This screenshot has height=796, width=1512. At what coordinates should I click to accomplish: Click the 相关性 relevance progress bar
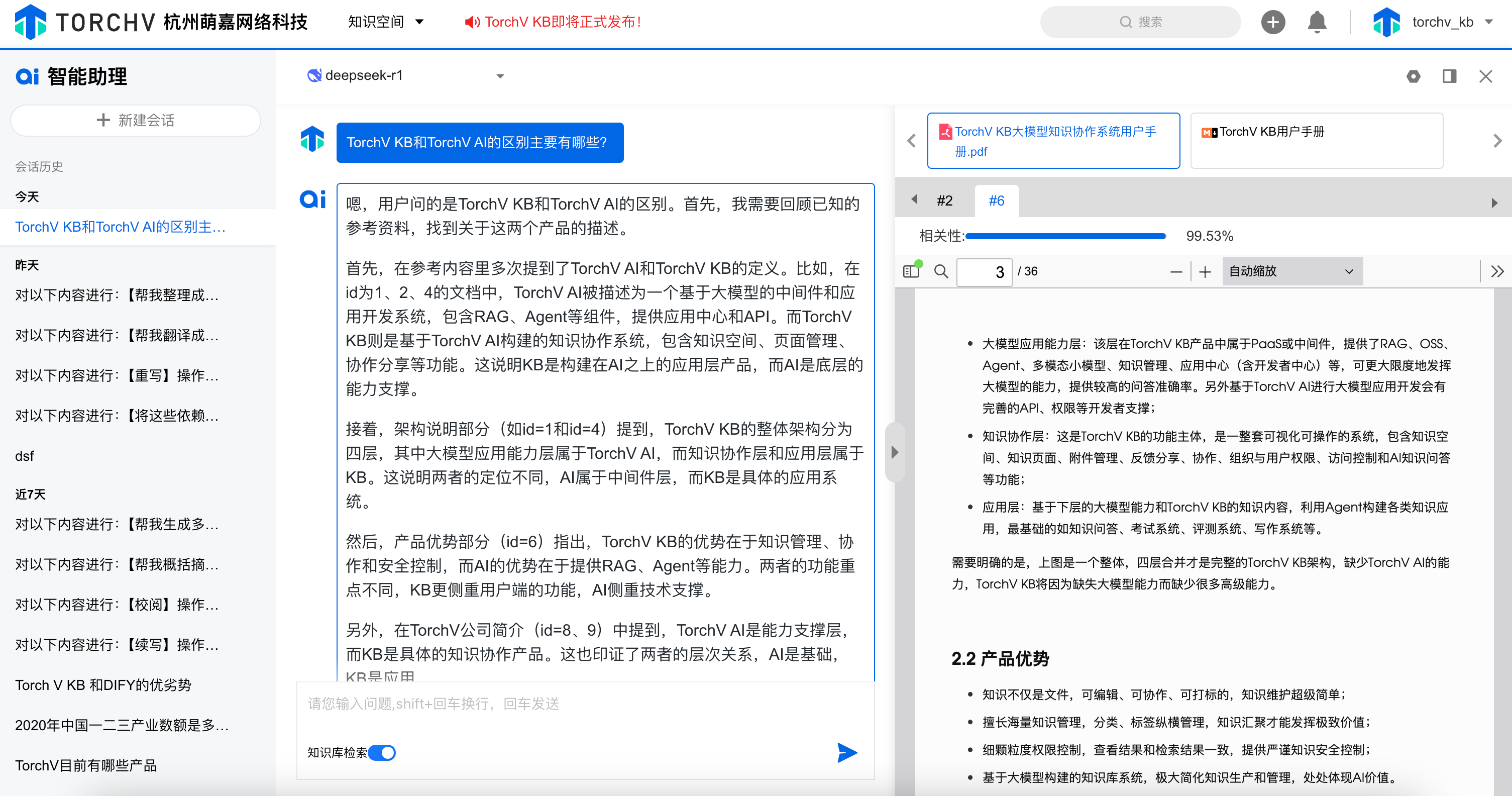[x=1065, y=236]
